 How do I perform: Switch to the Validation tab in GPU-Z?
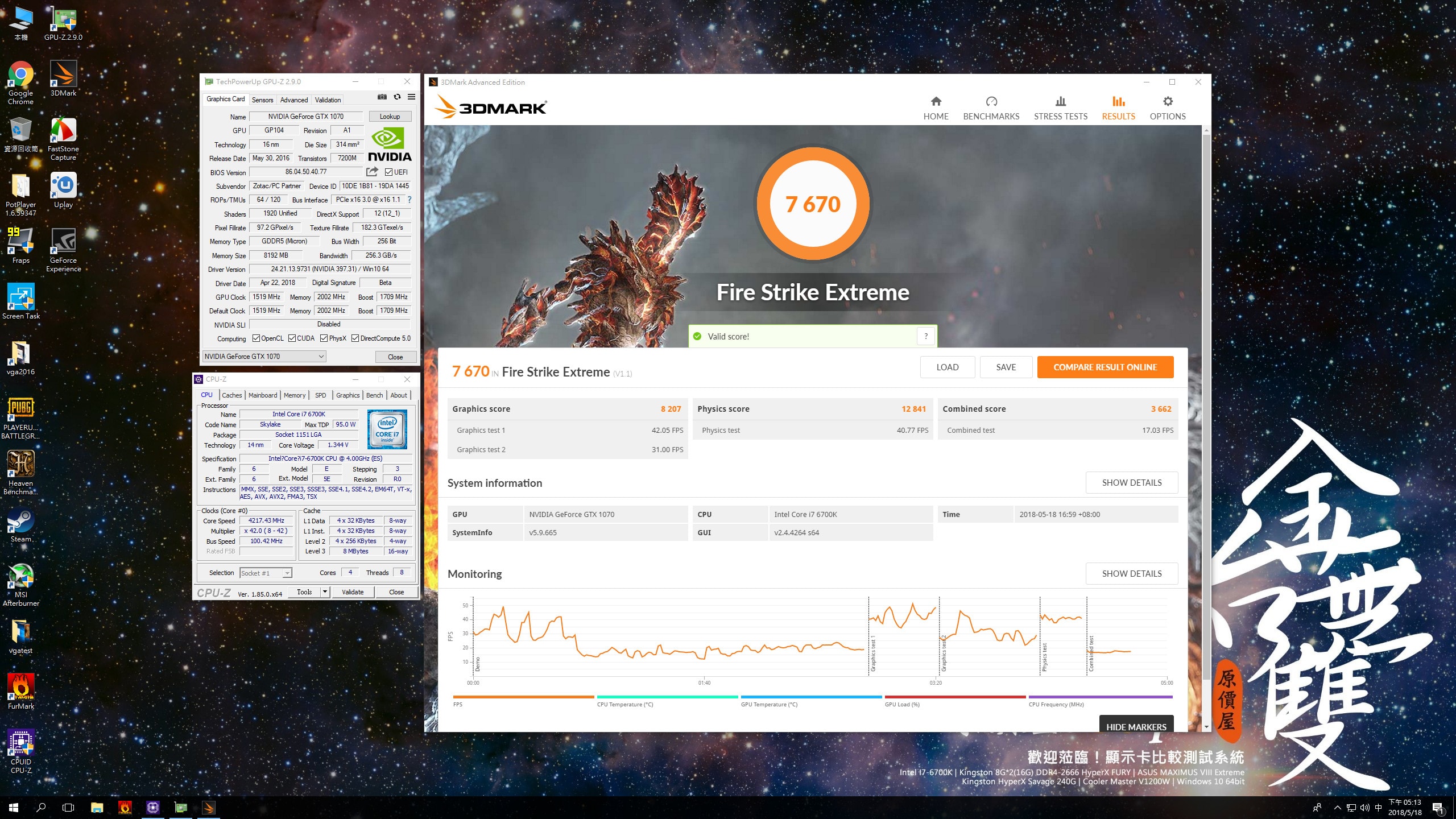pos(328,100)
